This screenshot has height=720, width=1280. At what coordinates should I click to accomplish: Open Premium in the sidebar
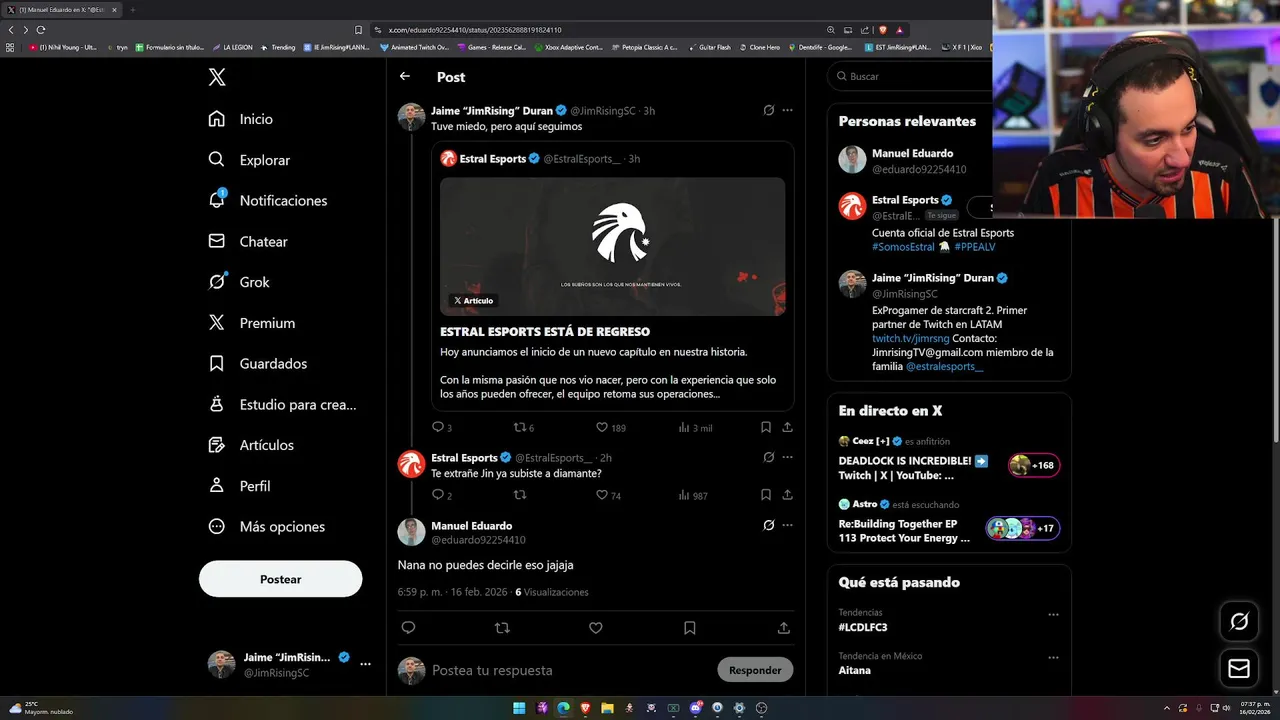(252, 323)
